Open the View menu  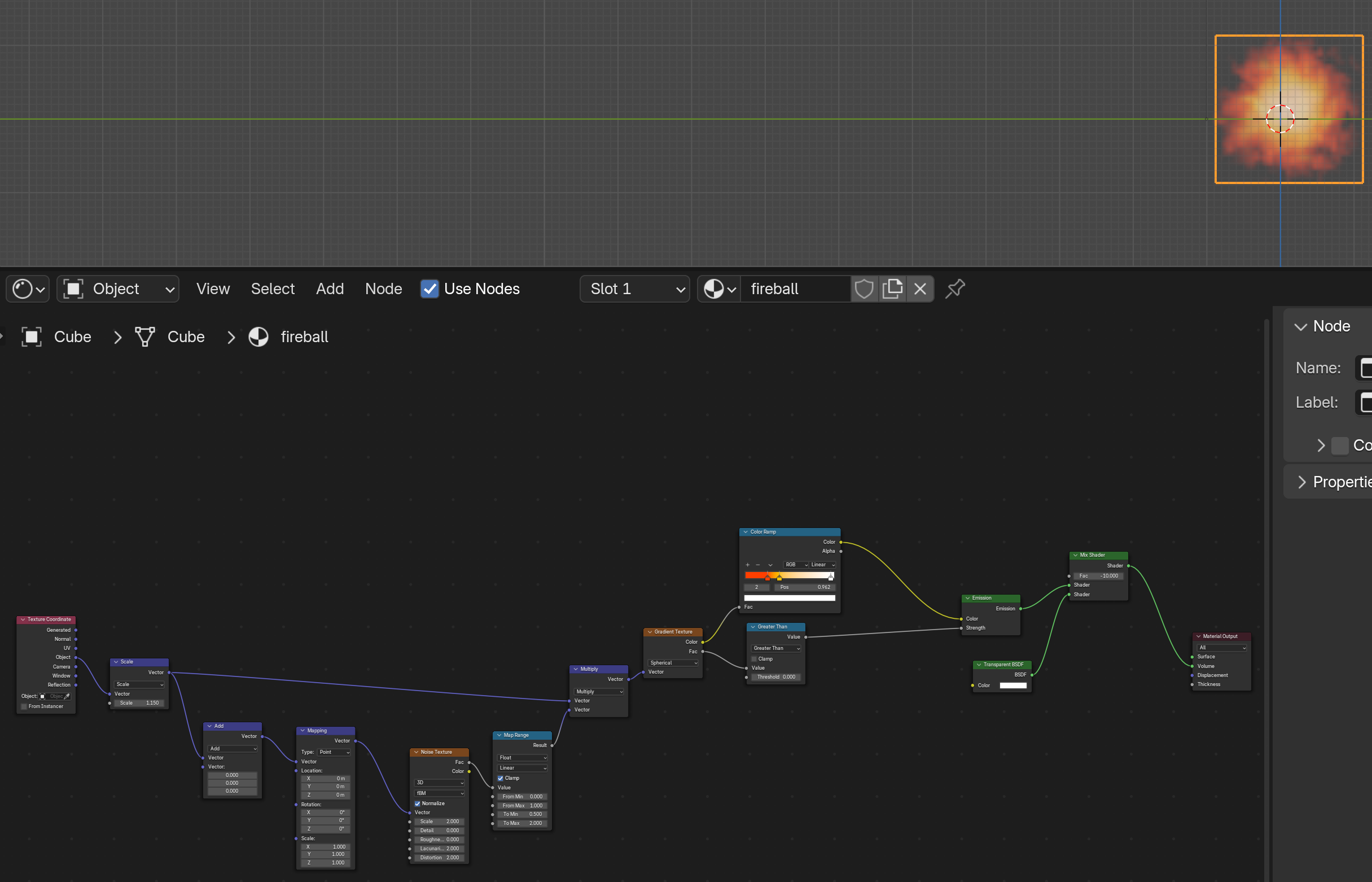pyautogui.click(x=213, y=289)
